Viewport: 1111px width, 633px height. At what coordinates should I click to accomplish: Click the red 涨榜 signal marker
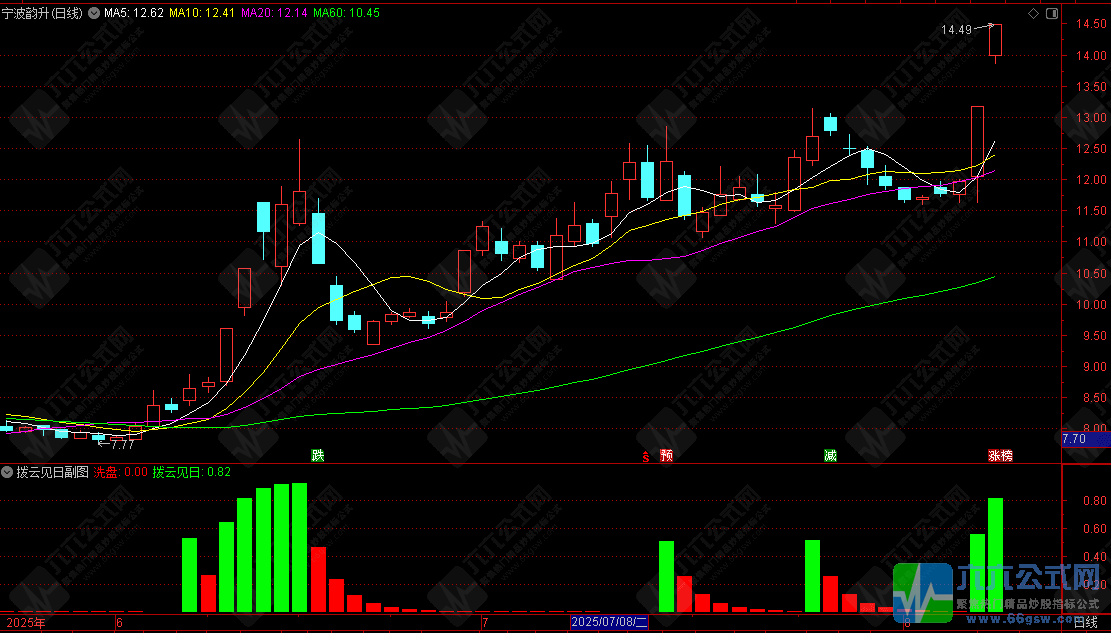1000,455
